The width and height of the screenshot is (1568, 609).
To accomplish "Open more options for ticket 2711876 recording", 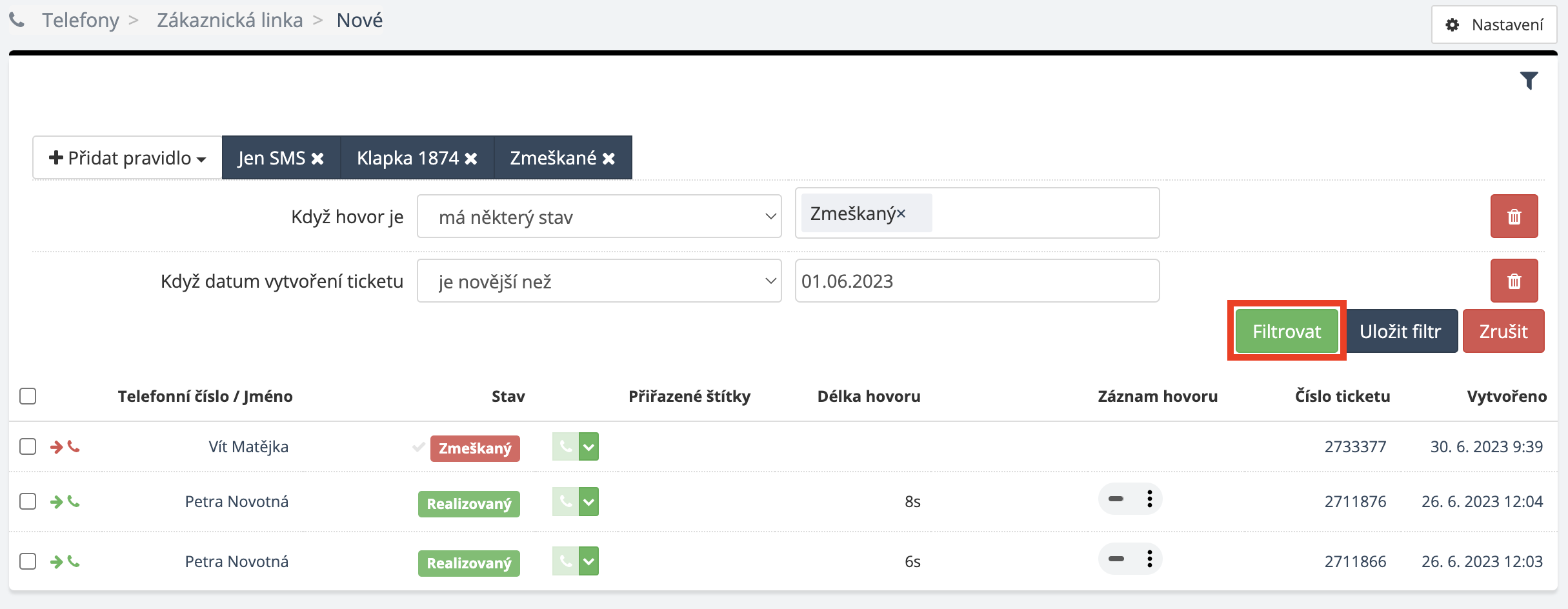I will coord(1149,499).
